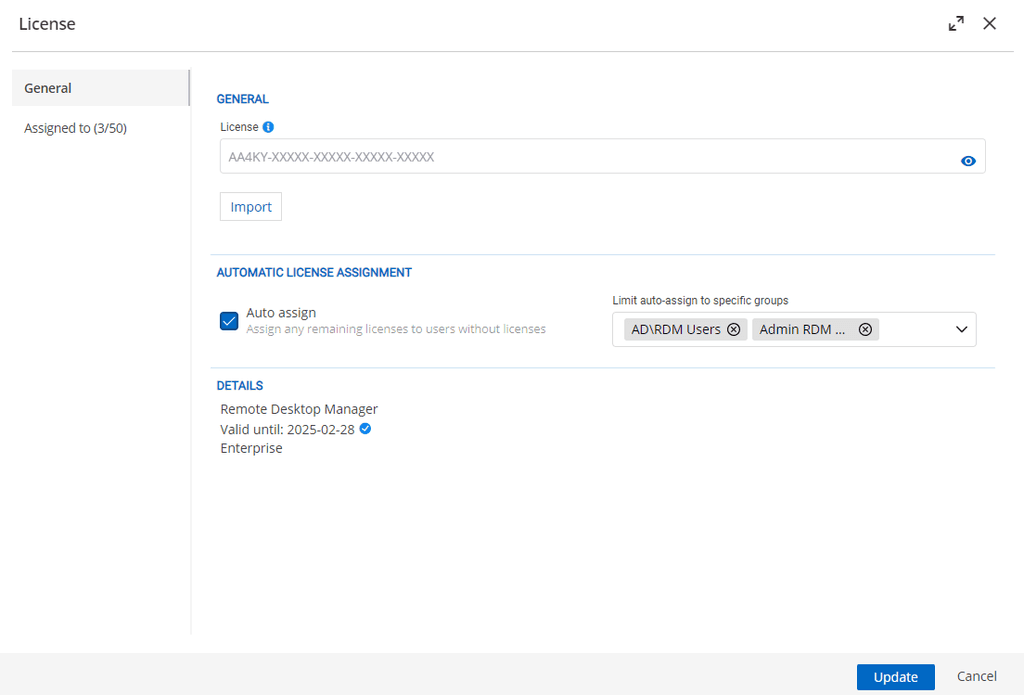
Task: Click the valid license checkmark badge
Action: point(365,428)
